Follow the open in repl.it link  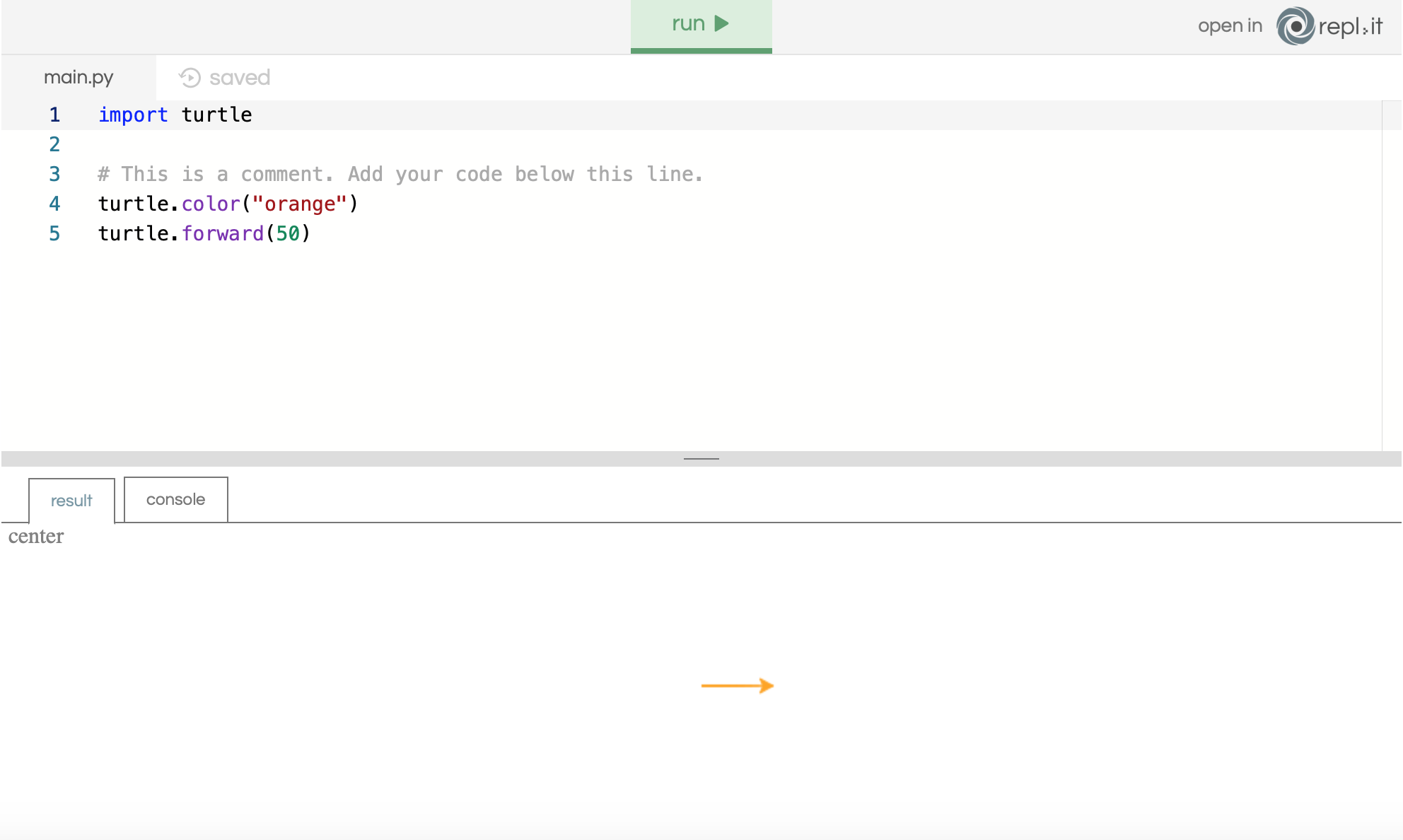[x=1229, y=26]
